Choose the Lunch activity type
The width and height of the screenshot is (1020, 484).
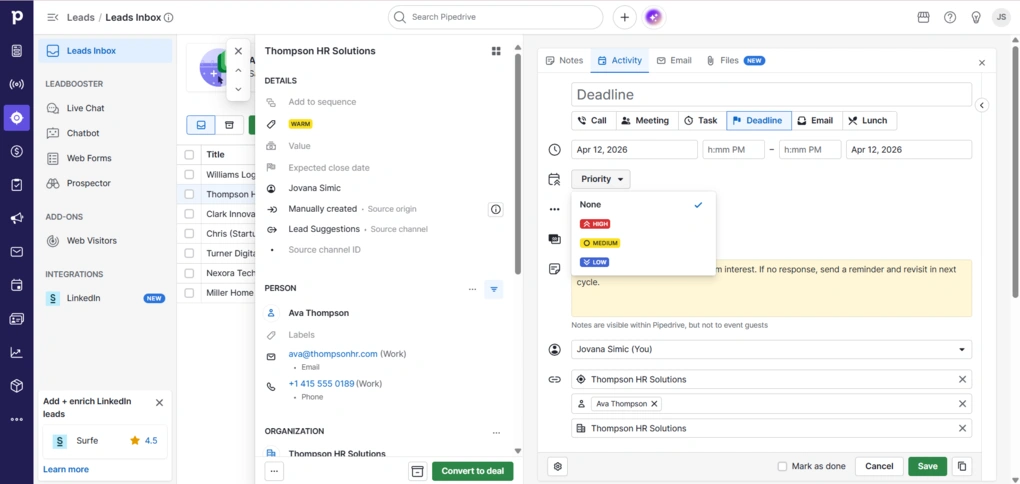[x=868, y=120]
